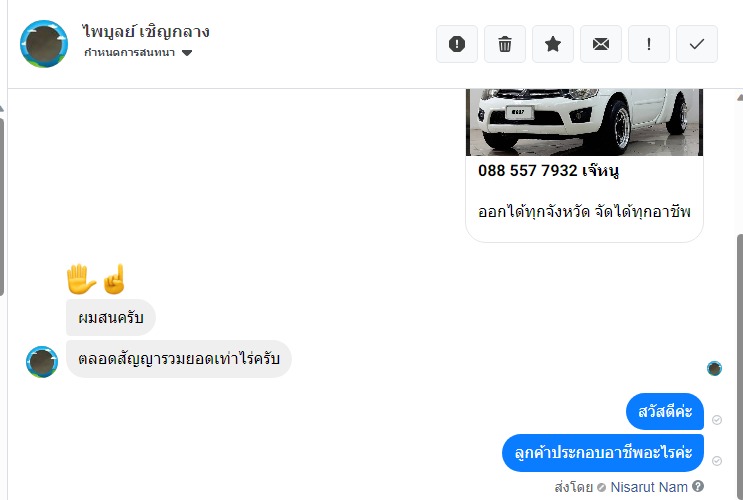Viewport: 743px width, 500px height.
Task: Click the white car ad thumbnail
Action: (584, 122)
